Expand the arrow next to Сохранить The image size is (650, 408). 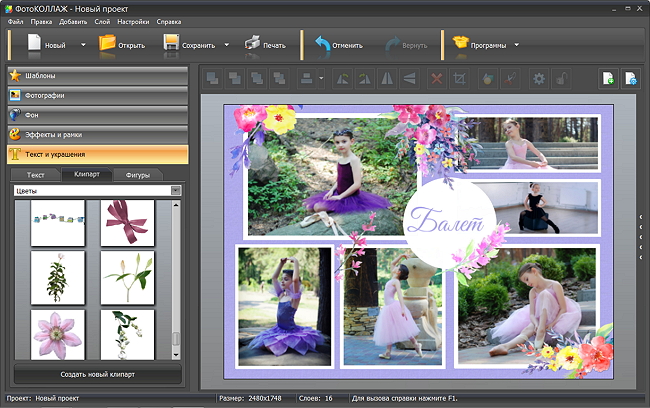pyautogui.click(x=227, y=45)
